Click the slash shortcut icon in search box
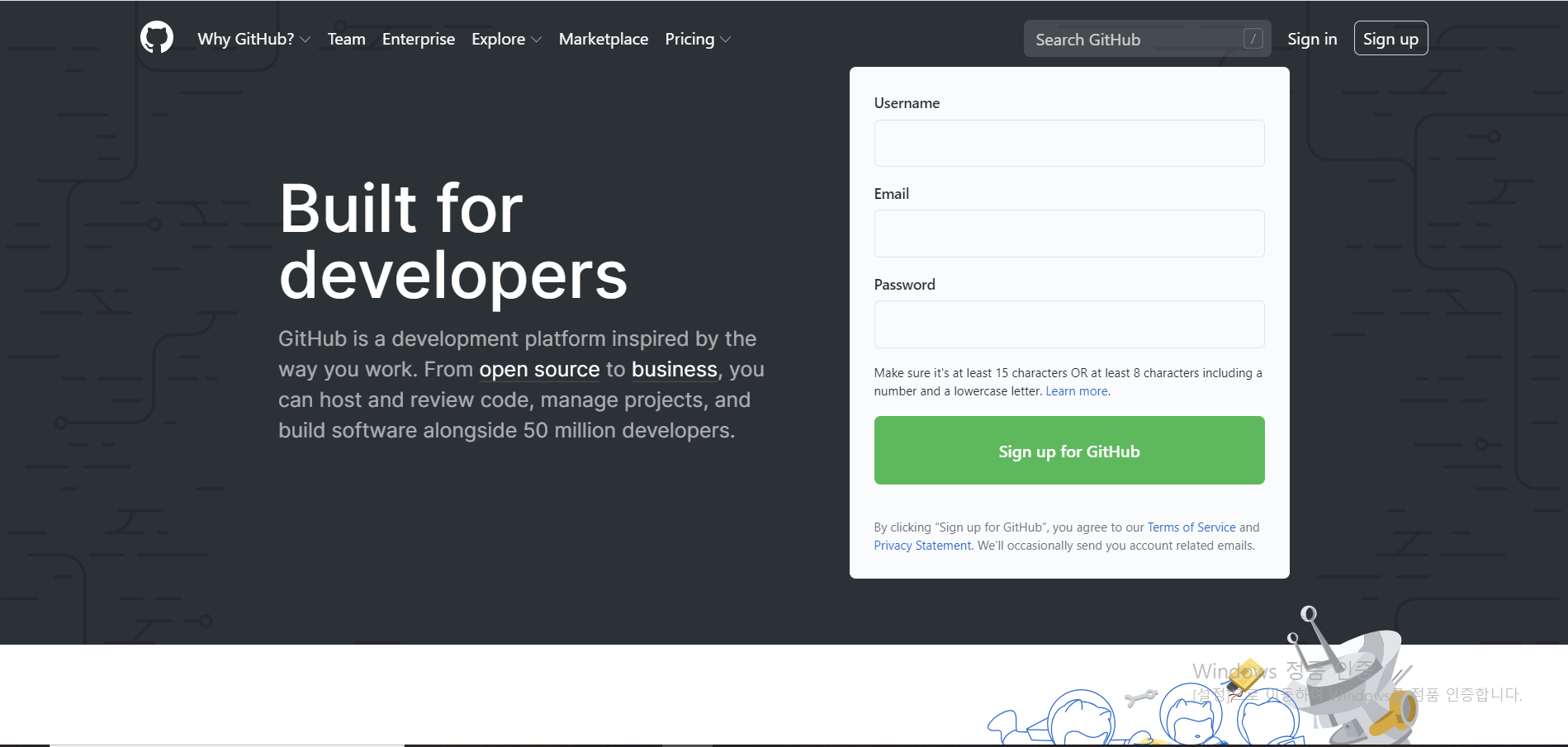 (1253, 39)
